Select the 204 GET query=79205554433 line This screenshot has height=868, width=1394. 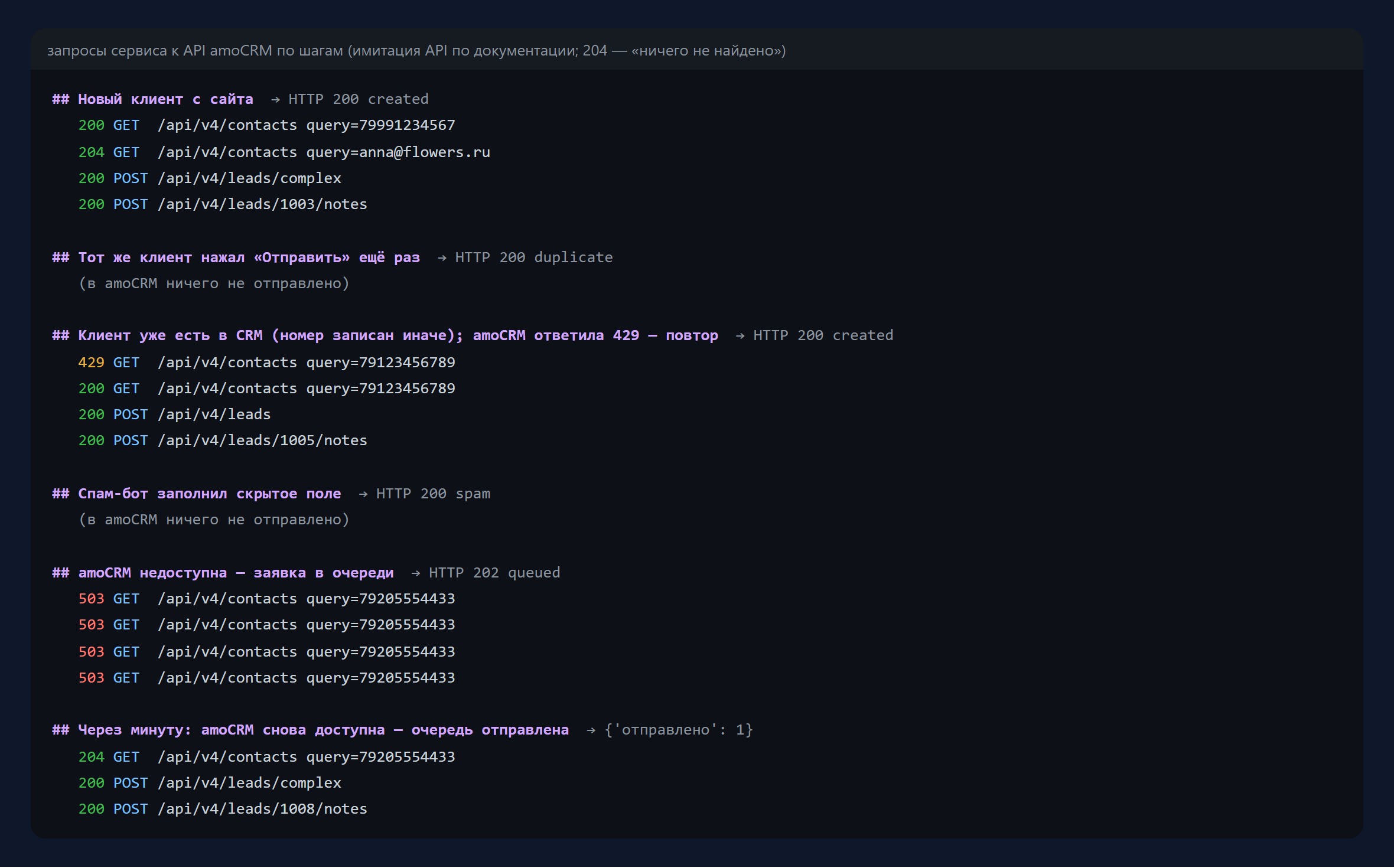tap(267, 757)
